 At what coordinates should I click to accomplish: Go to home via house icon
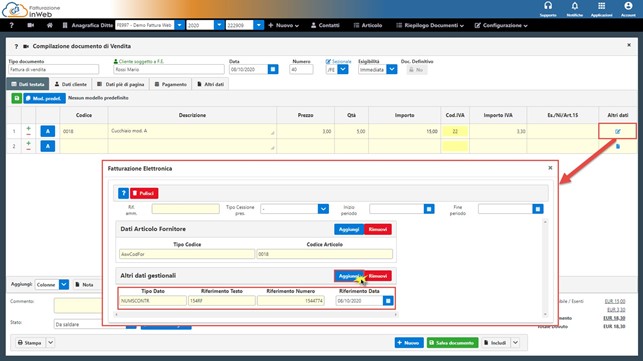pyautogui.click(x=50, y=25)
